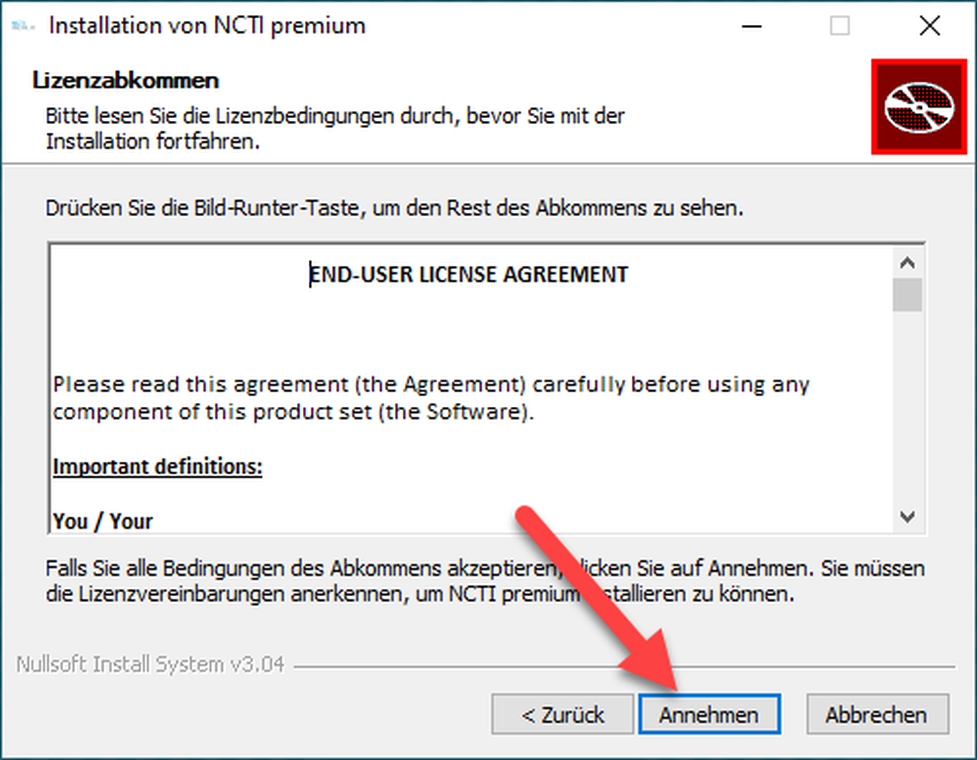Click the red arrow annotation head

[x=651, y=660]
